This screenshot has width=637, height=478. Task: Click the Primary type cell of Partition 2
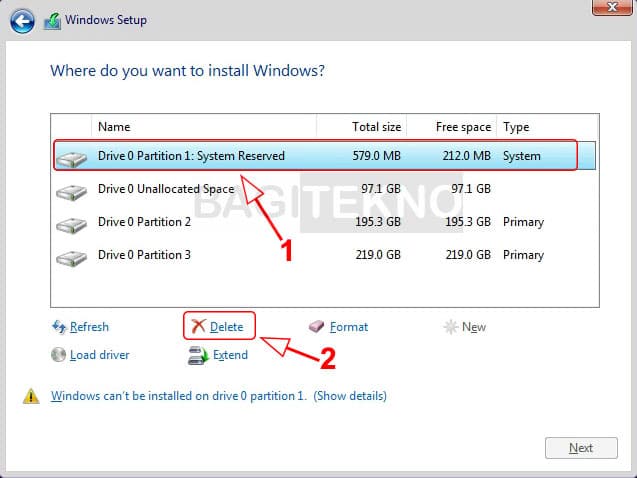click(x=523, y=222)
